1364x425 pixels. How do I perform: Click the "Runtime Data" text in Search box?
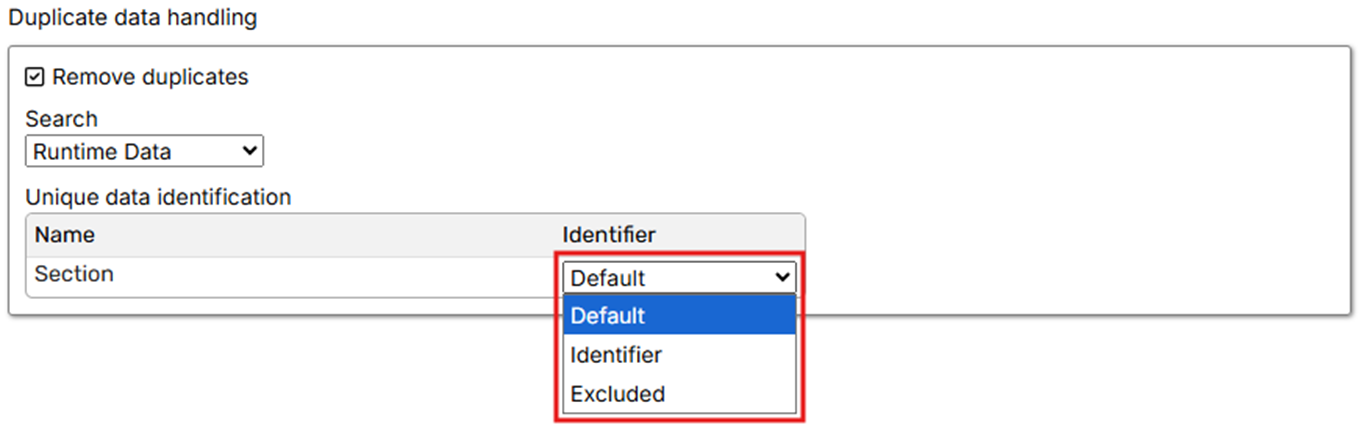click(102, 152)
